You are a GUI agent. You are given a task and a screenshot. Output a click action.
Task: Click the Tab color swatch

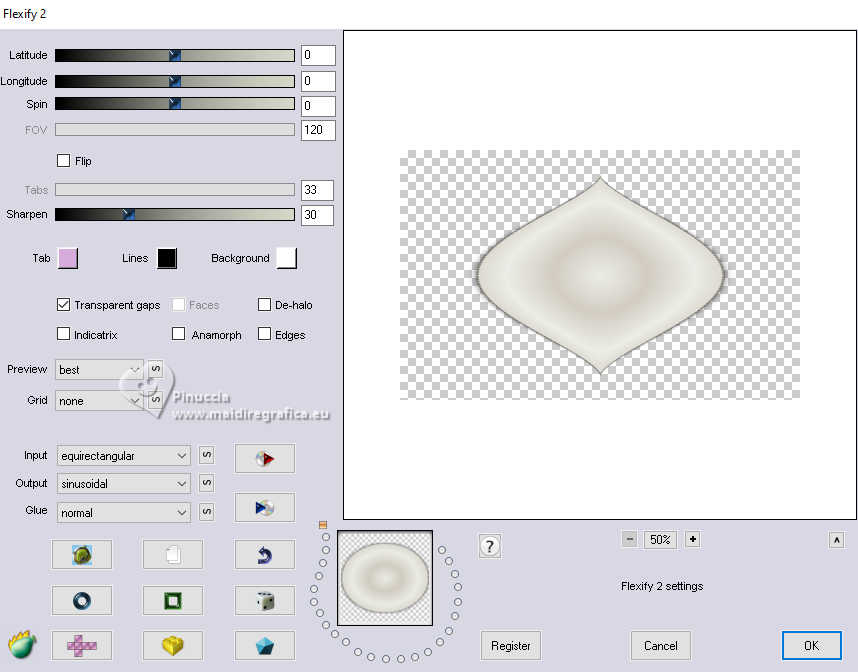(x=68, y=258)
